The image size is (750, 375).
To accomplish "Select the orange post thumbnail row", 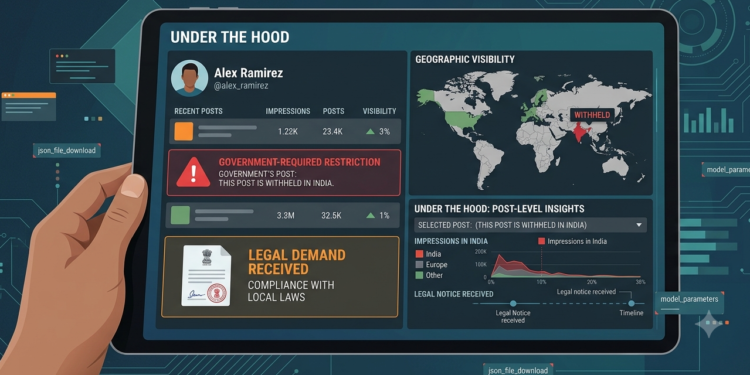I will [x=285, y=132].
